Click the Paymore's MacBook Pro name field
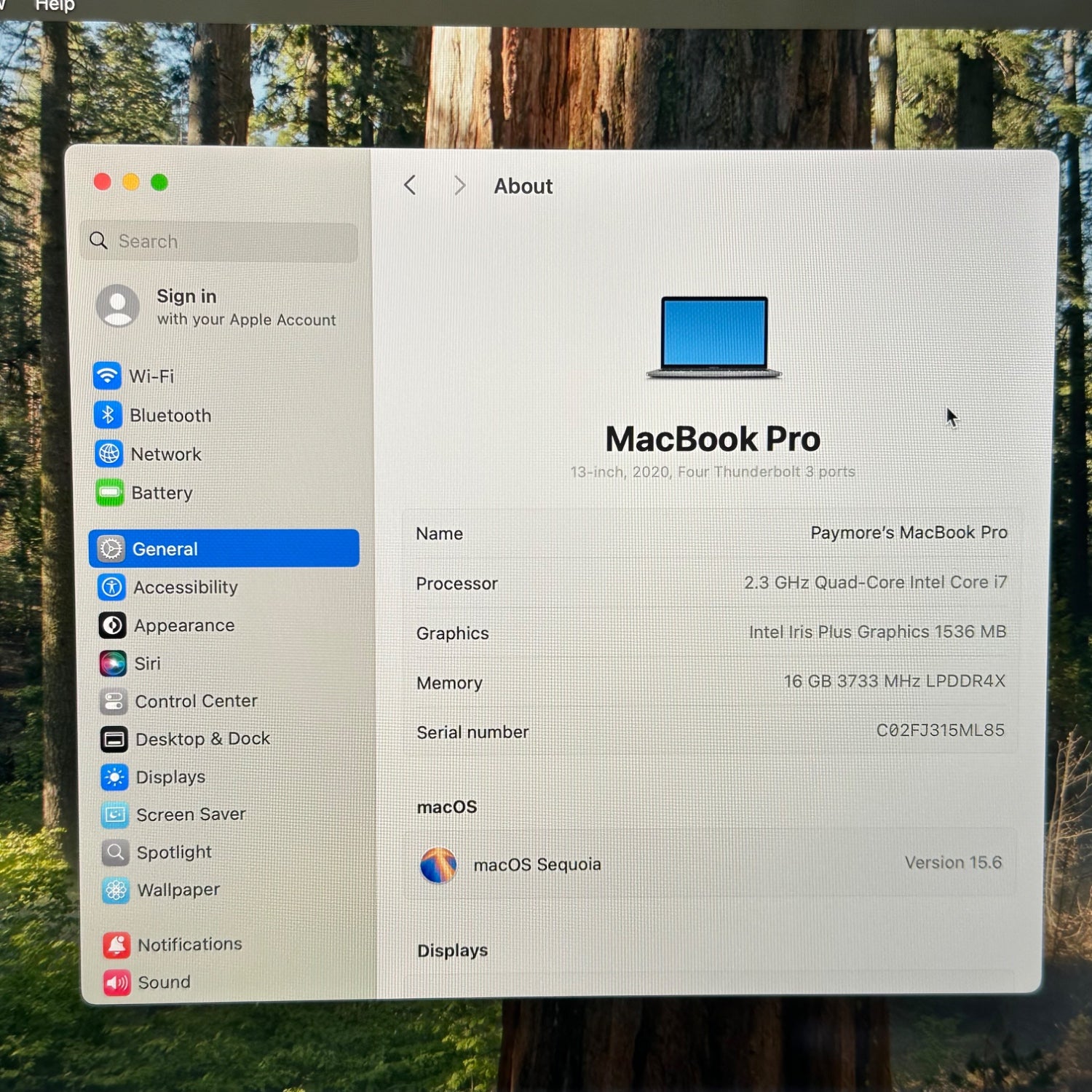The image size is (1092, 1092). click(x=908, y=533)
